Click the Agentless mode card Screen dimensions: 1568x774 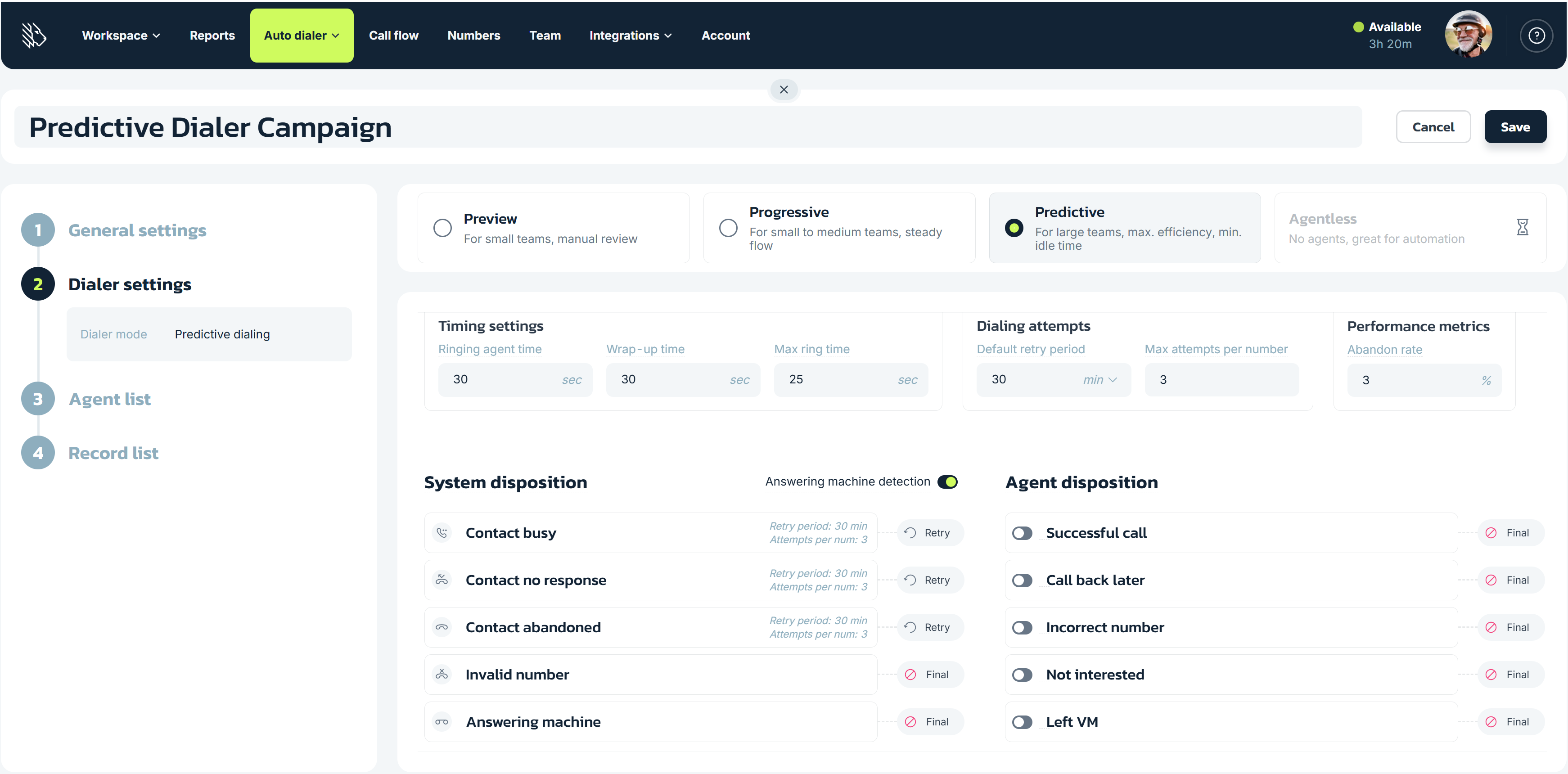click(1410, 228)
